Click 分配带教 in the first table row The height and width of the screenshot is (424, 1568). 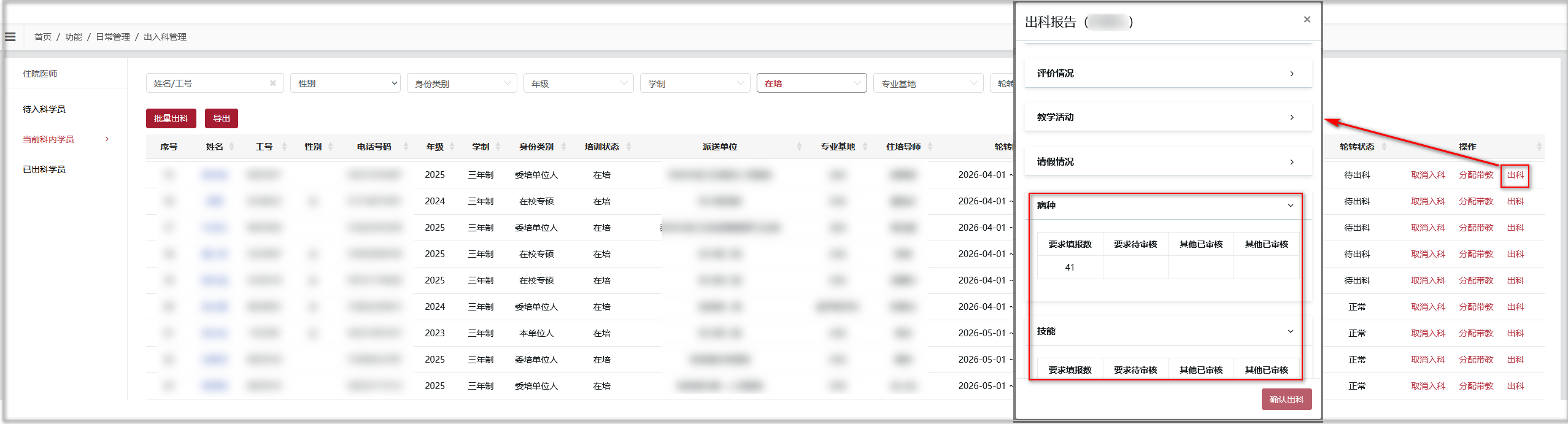pyautogui.click(x=1476, y=175)
